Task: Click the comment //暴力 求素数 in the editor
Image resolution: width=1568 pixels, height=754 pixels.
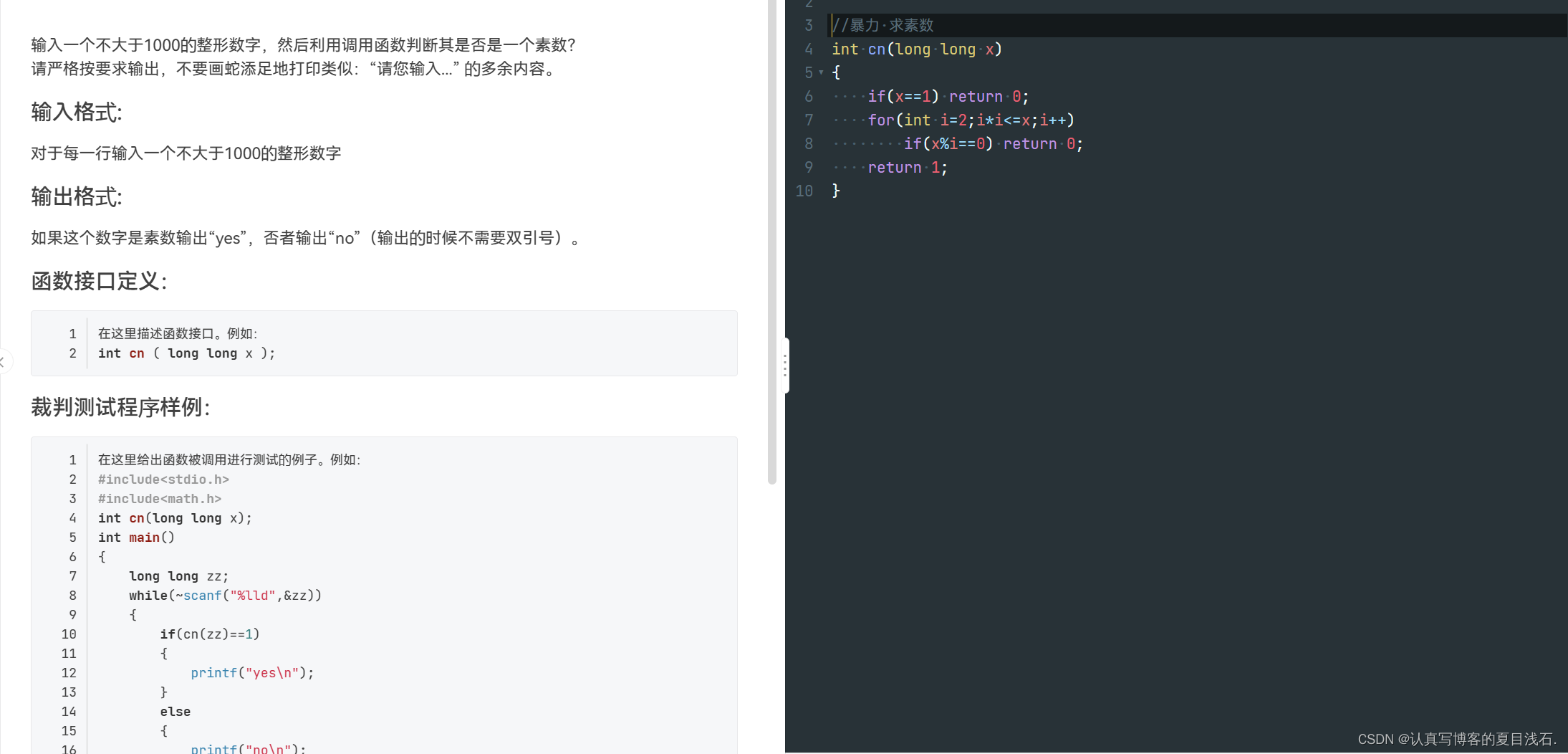Action: coord(882,24)
